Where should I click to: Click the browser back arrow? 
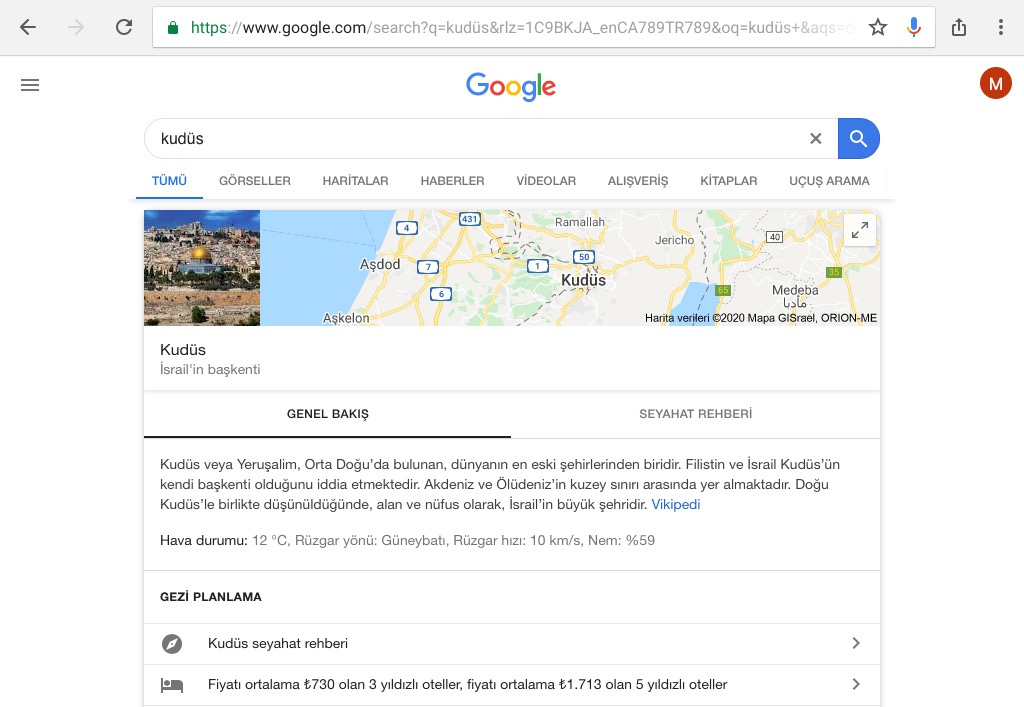(27, 27)
